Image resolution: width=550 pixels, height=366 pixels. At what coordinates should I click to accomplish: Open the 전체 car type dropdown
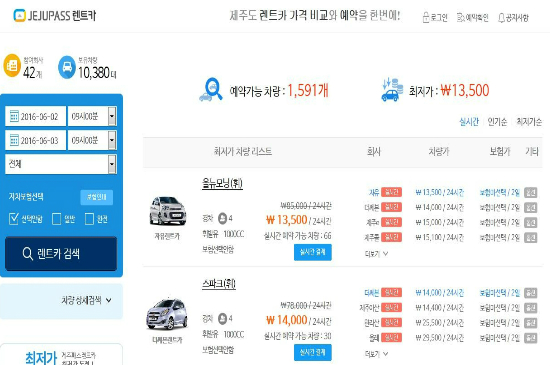tap(61, 164)
